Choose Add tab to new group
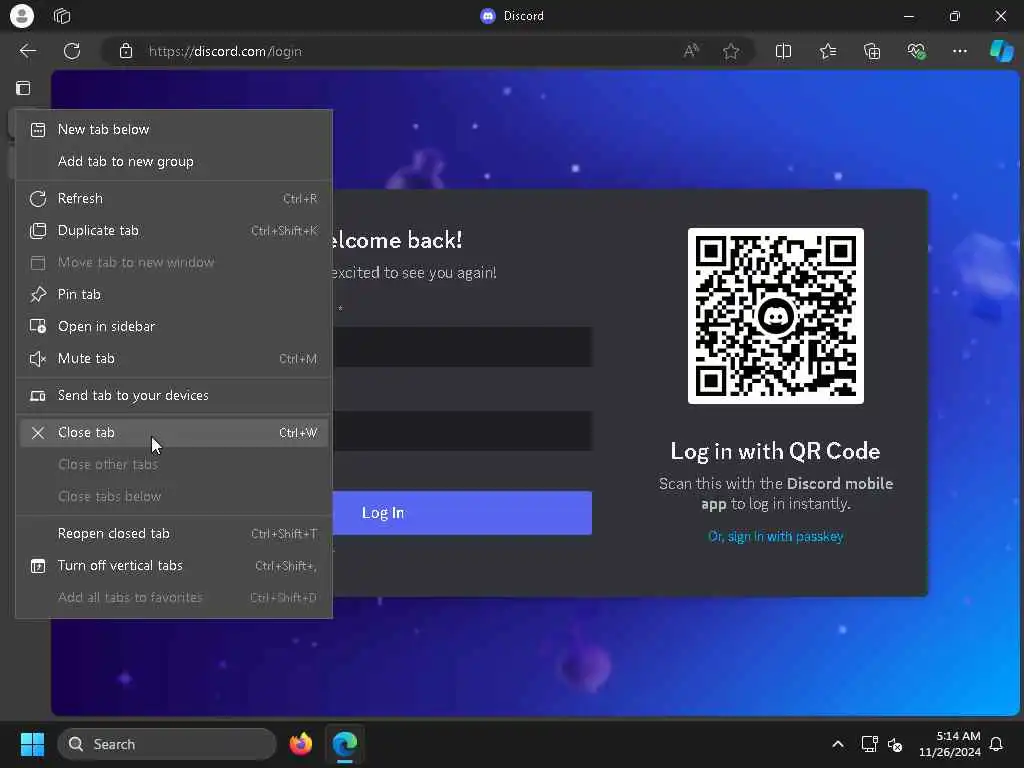This screenshot has width=1024, height=768. (x=174, y=161)
